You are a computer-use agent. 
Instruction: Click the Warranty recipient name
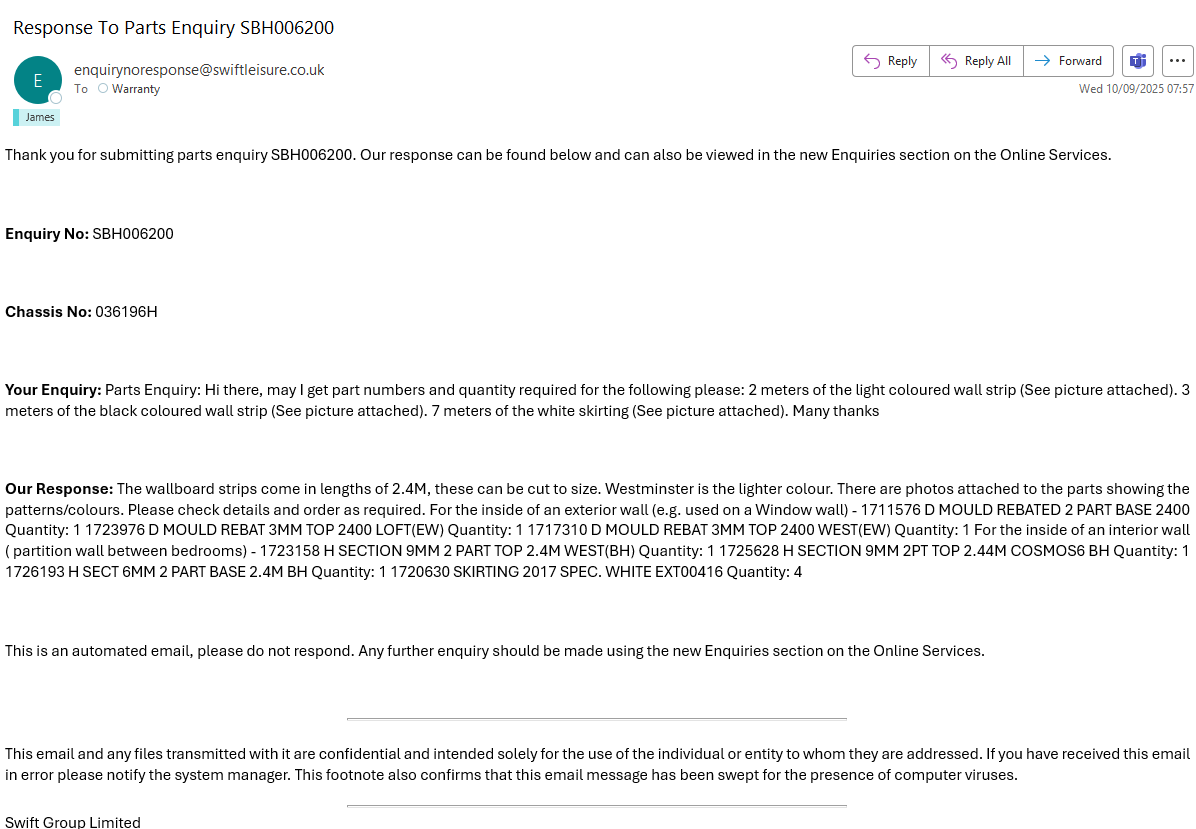[x=135, y=89]
